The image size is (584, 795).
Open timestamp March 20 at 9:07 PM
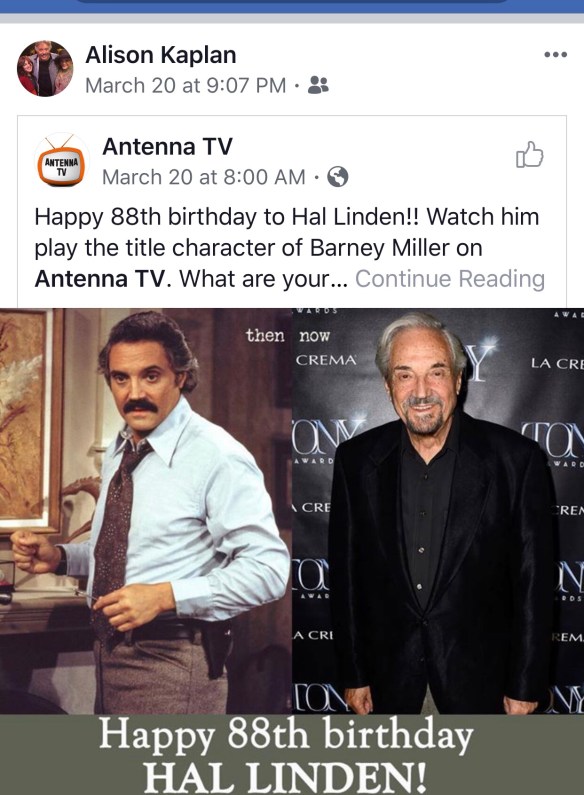pos(186,85)
